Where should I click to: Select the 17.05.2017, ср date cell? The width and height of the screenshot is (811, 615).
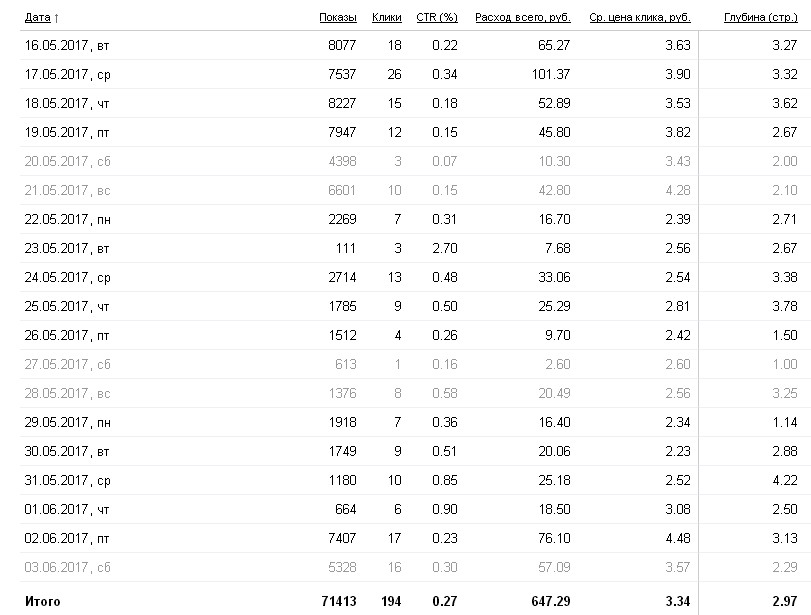[x=65, y=74]
